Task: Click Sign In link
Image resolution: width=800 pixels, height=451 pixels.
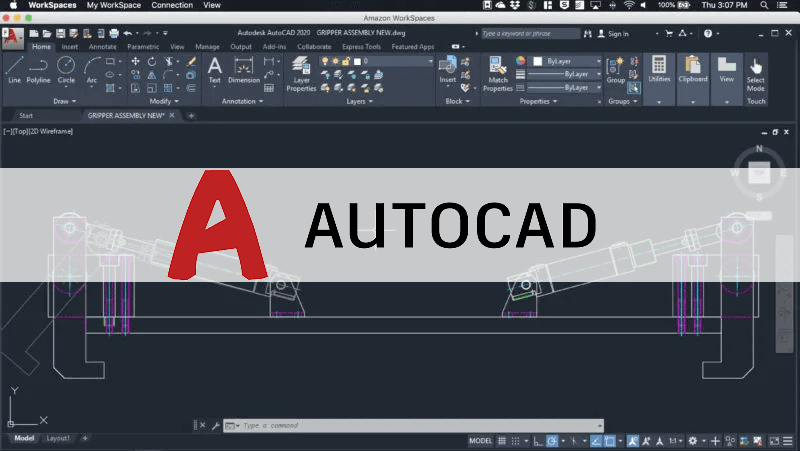Action: [613, 34]
